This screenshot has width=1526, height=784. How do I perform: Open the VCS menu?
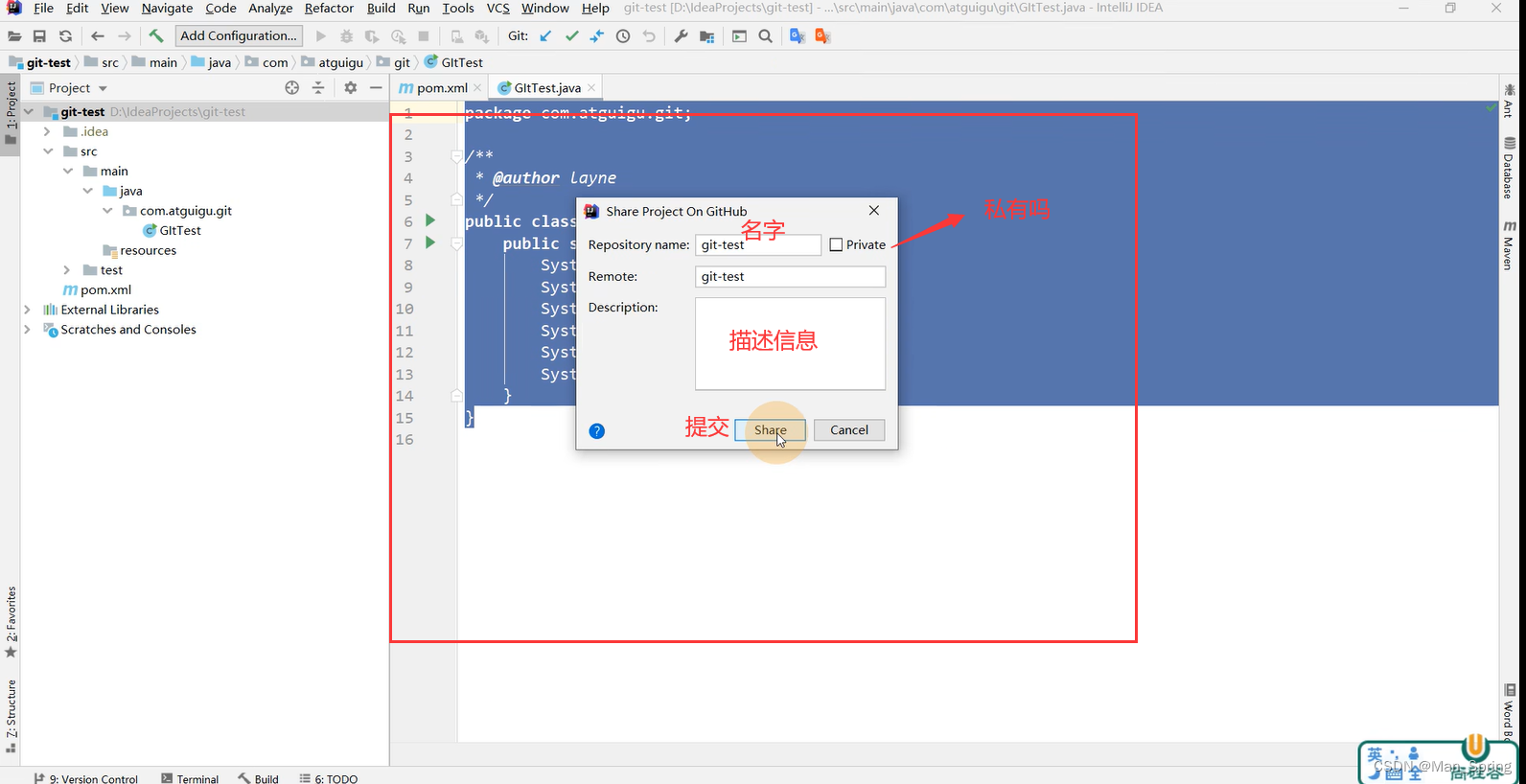coord(498,8)
